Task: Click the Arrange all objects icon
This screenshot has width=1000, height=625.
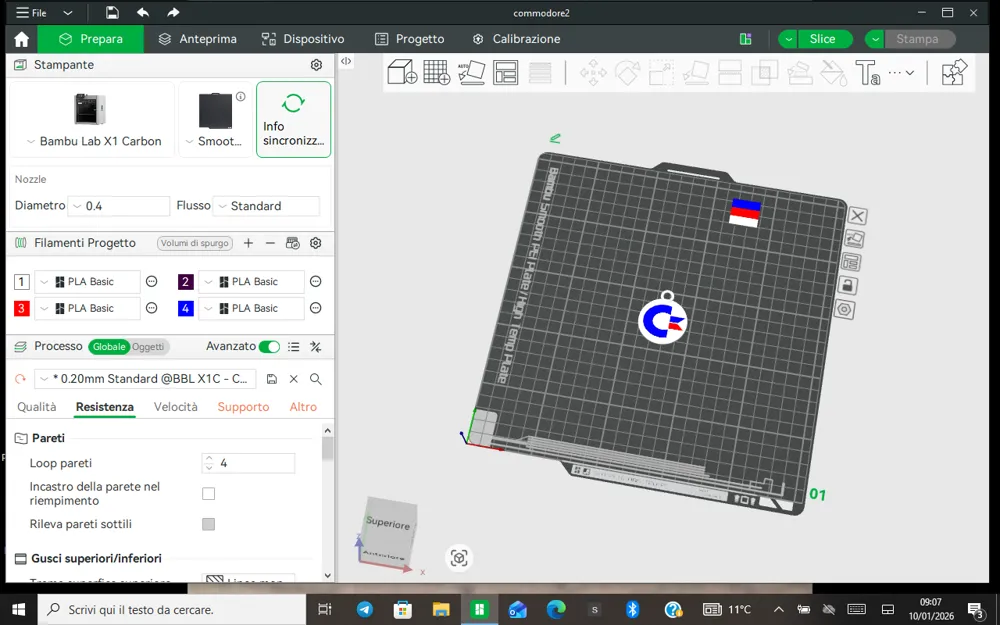Action: [x=506, y=72]
